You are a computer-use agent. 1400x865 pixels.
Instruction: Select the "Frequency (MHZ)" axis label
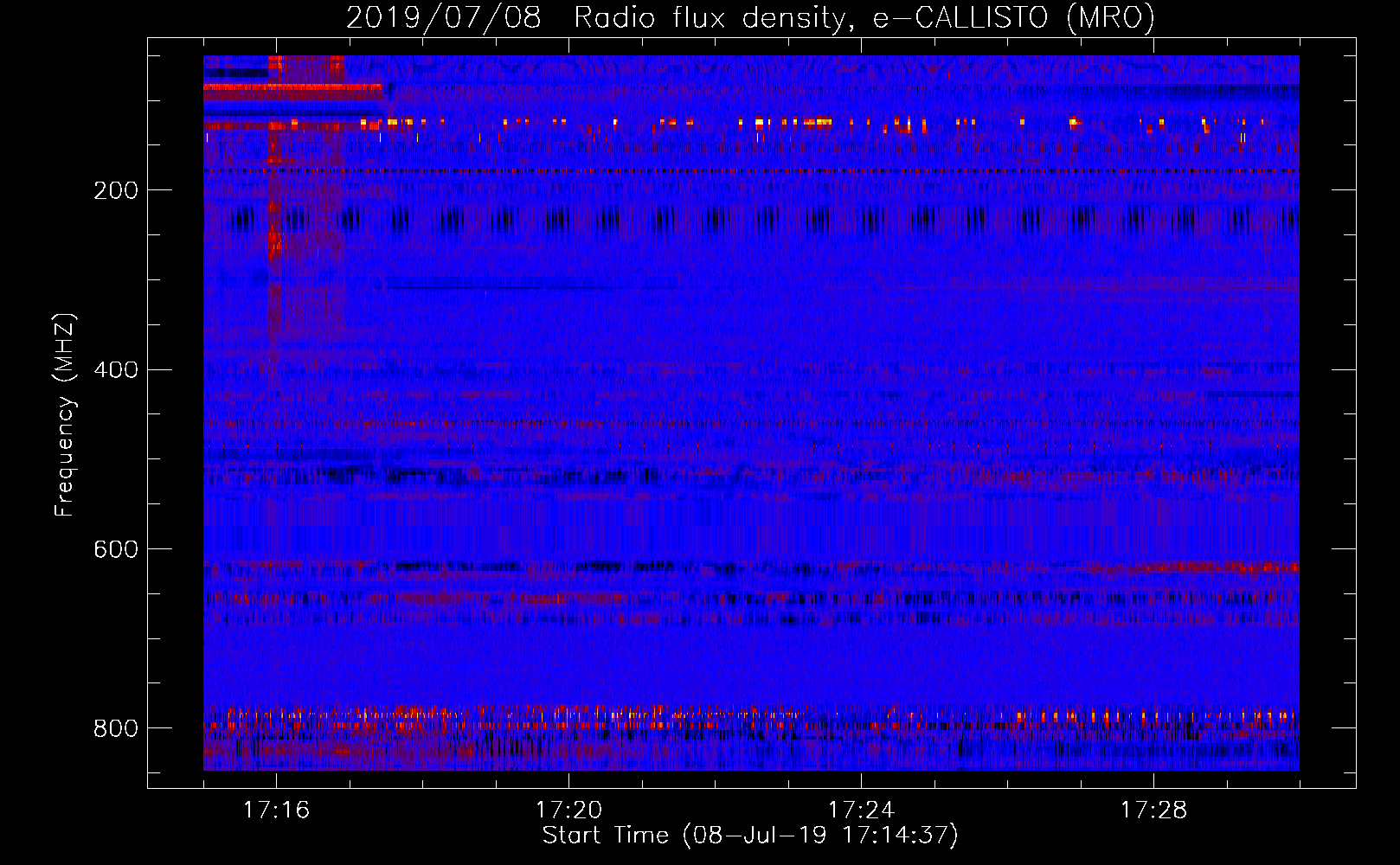pos(65,414)
